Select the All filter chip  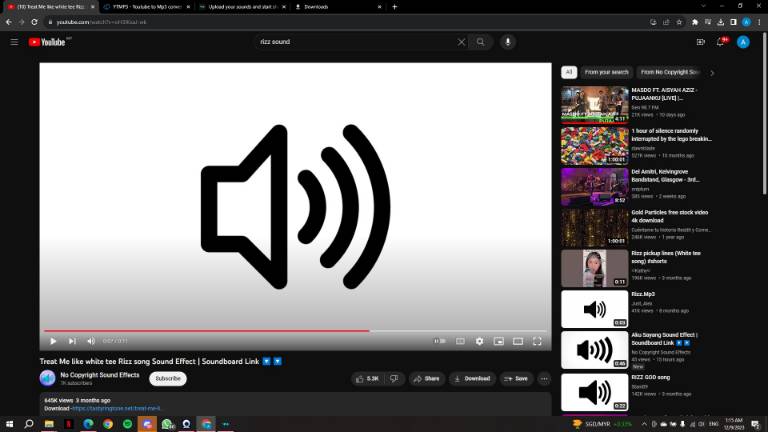[x=569, y=72]
